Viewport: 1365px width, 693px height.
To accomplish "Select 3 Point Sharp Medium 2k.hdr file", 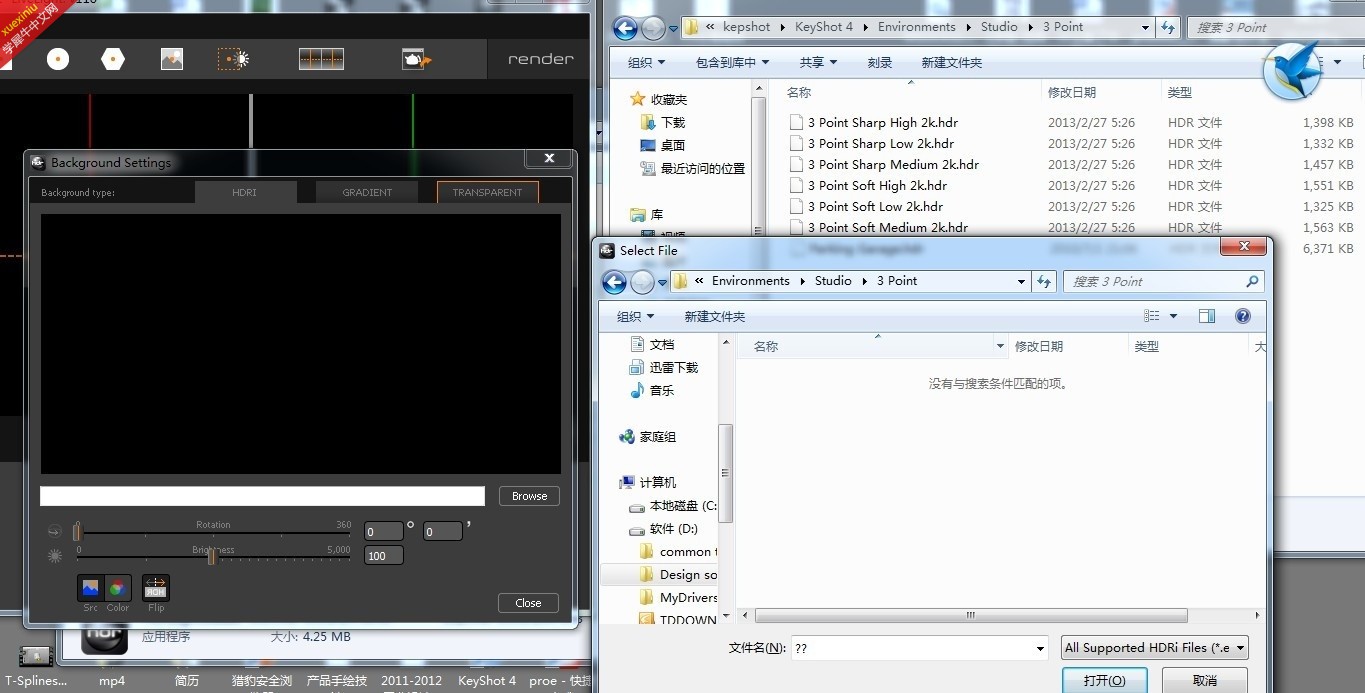I will [x=893, y=164].
